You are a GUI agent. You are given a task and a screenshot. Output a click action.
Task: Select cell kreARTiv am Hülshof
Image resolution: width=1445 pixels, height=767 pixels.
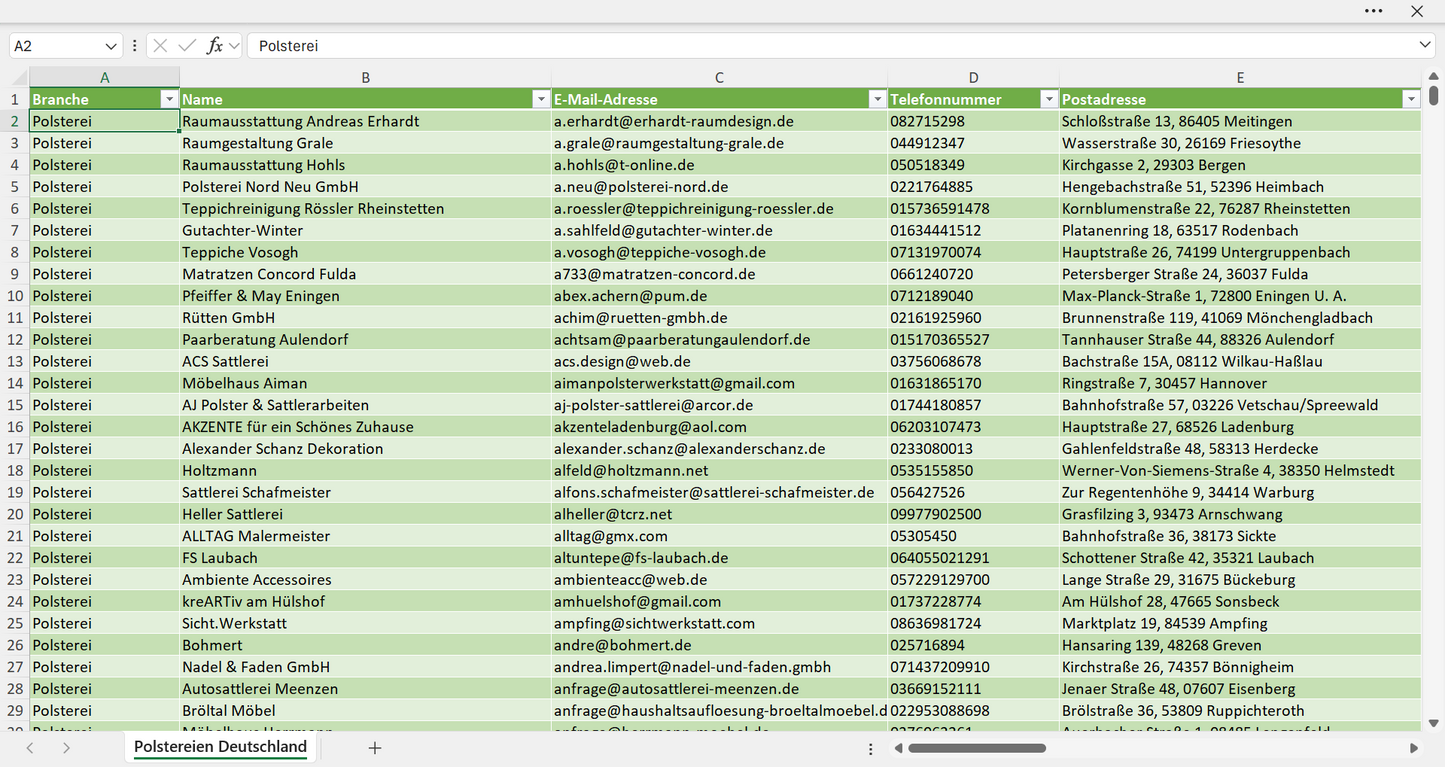tap(366, 601)
